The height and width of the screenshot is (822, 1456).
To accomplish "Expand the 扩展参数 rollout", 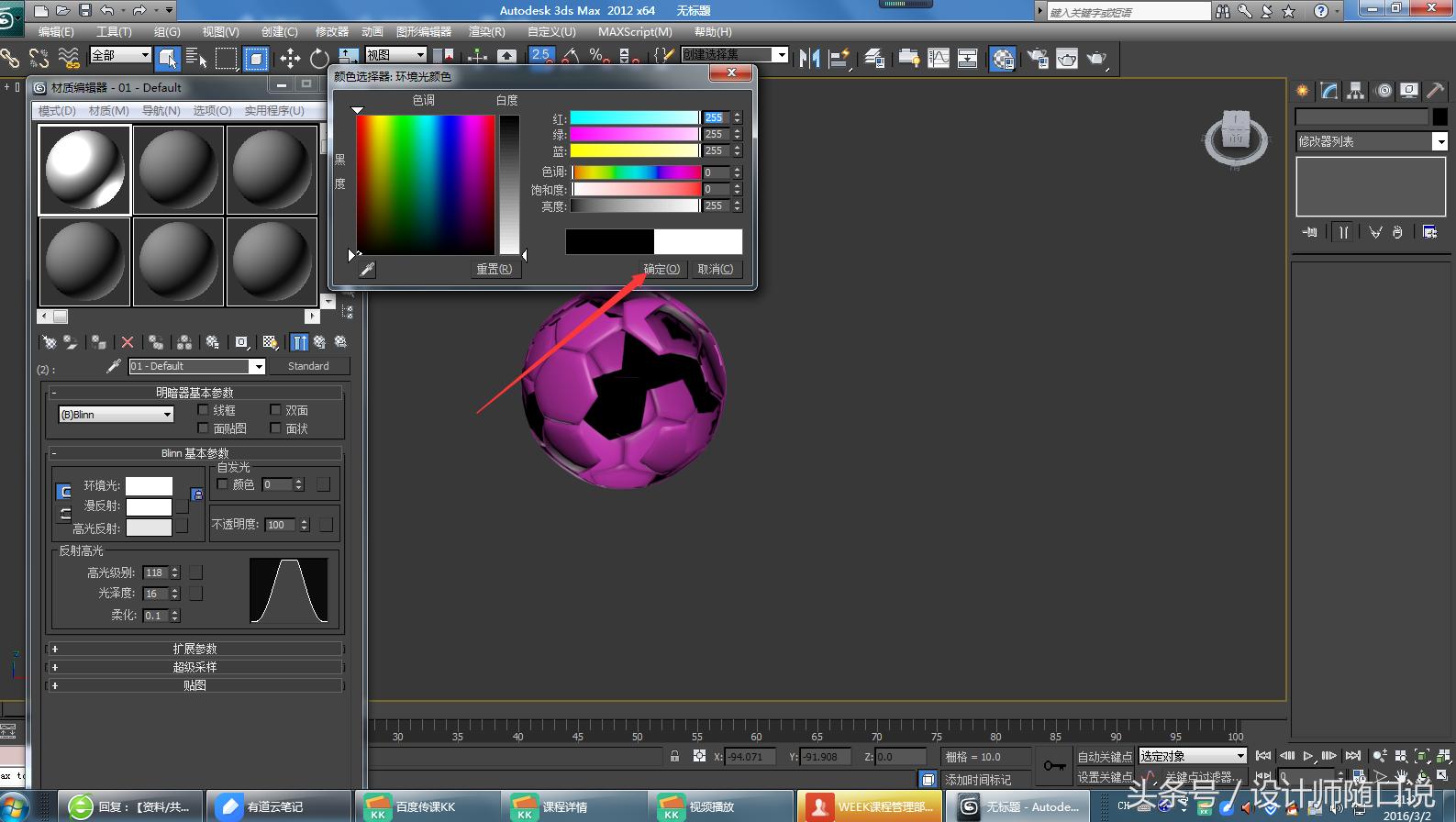I will point(195,649).
